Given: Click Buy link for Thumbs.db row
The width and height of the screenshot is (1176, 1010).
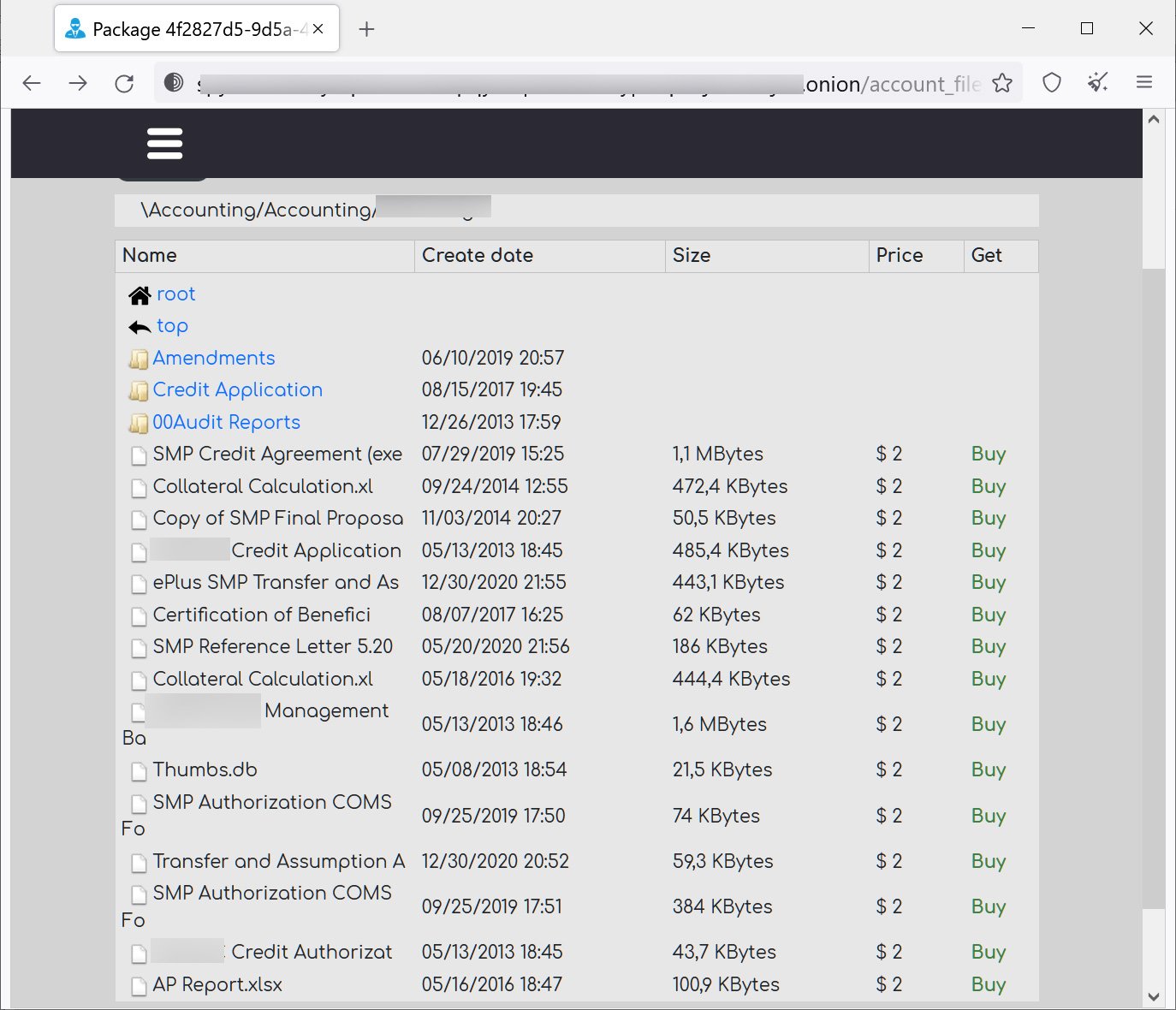Looking at the screenshot, I should coord(988,769).
